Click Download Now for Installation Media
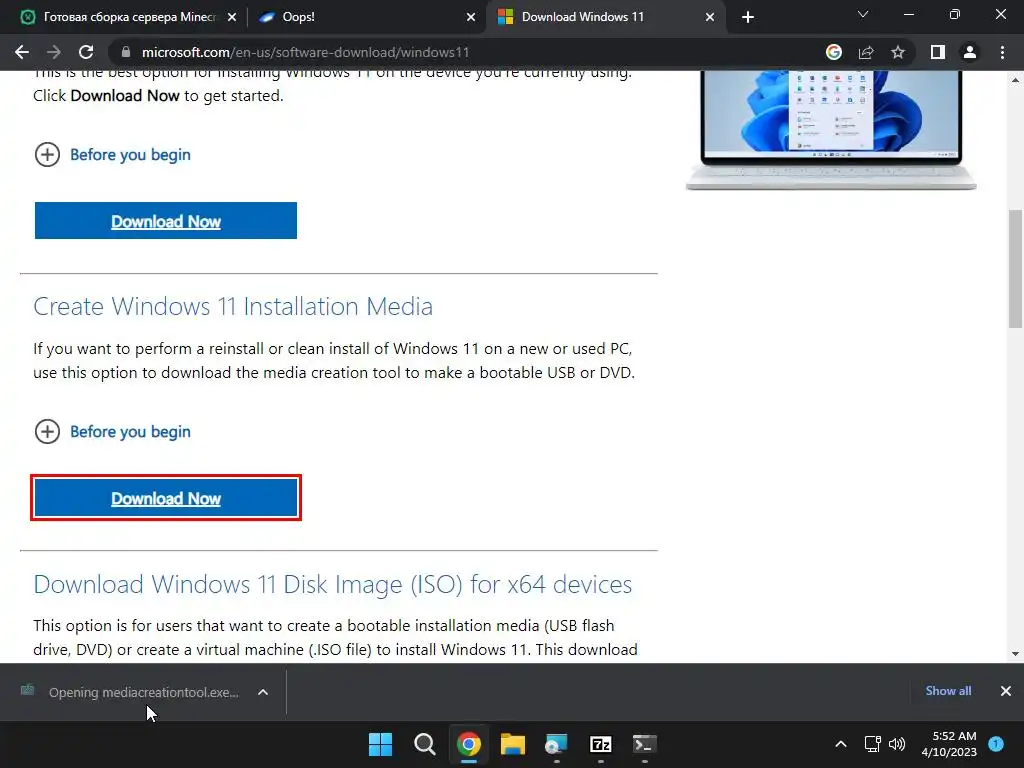1024x768 pixels. [166, 498]
